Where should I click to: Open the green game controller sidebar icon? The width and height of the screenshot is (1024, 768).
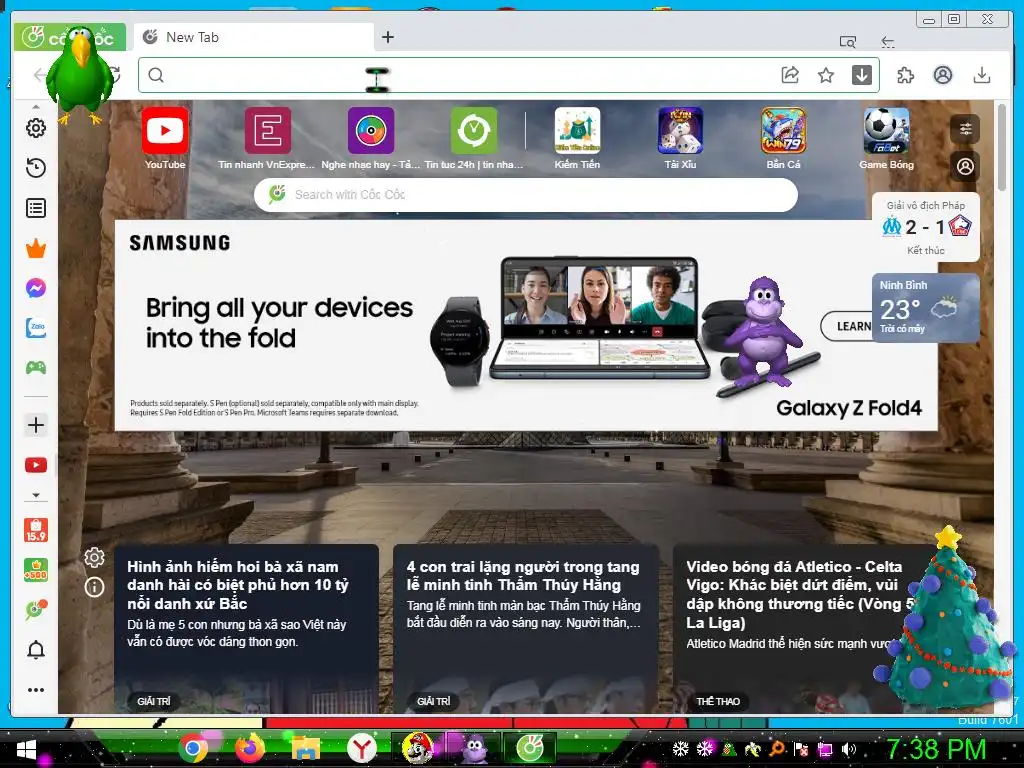[36, 368]
